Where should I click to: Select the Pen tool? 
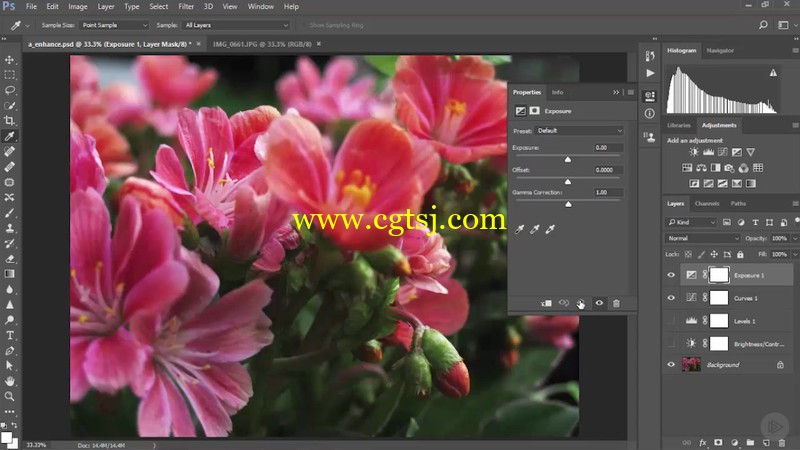point(9,351)
